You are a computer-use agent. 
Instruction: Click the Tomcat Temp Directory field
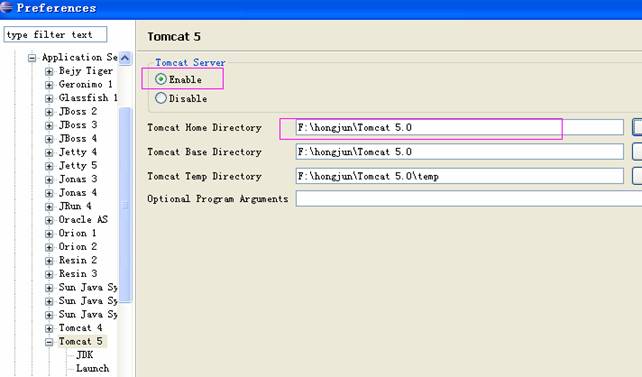pos(459,176)
